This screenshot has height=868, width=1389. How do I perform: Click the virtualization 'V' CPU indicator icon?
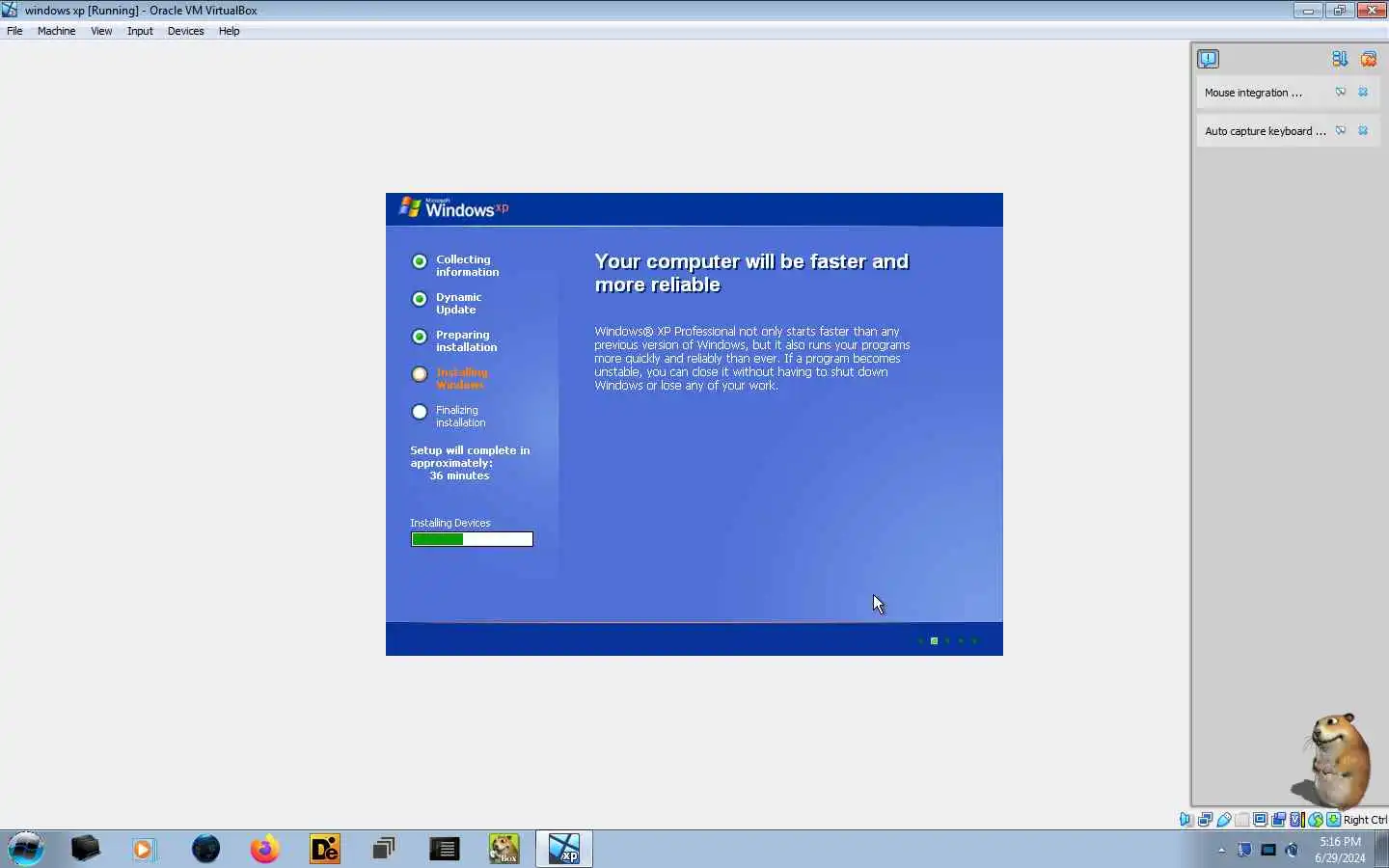pyautogui.click(x=1296, y=820)
